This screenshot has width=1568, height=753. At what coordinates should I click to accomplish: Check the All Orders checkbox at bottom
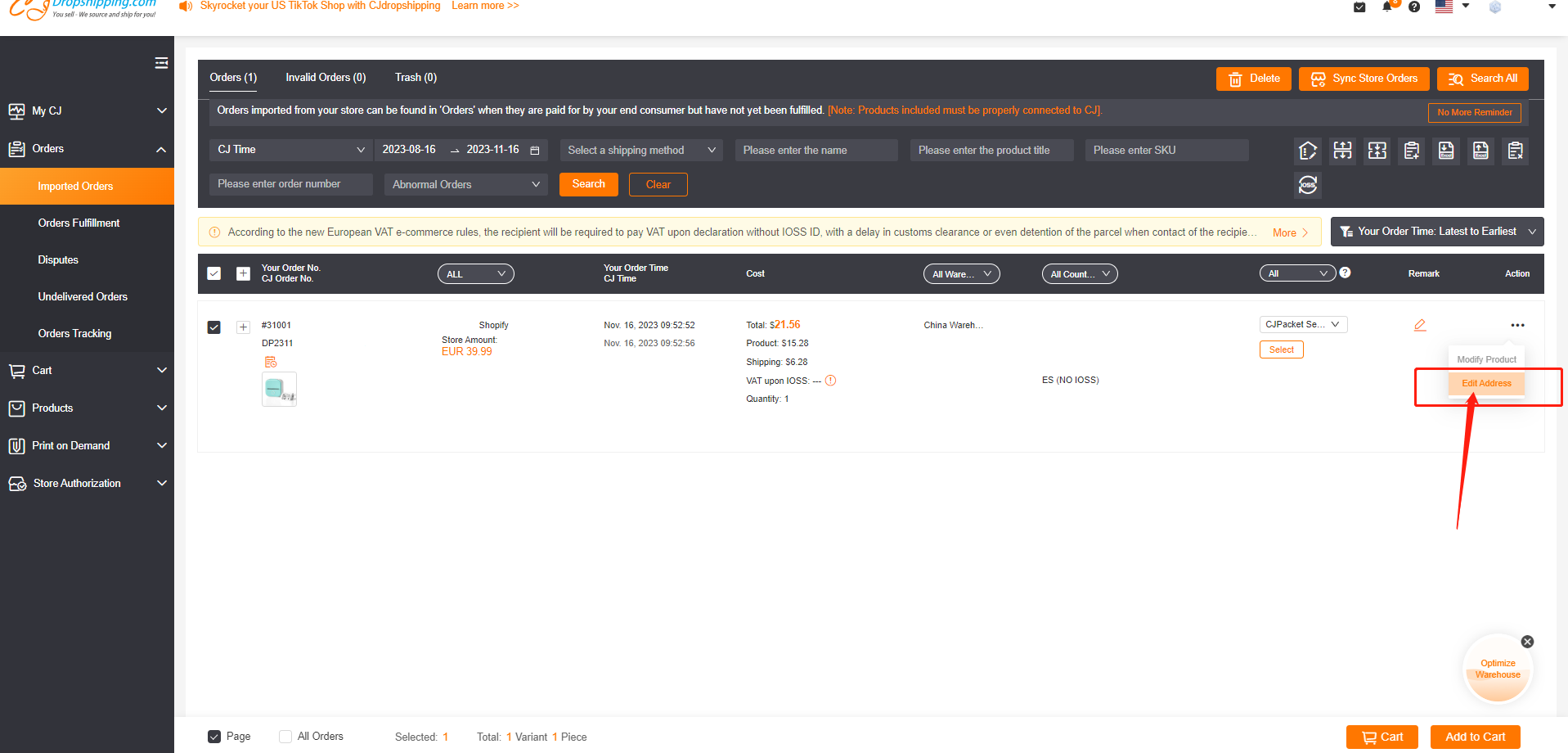(285, 736)
